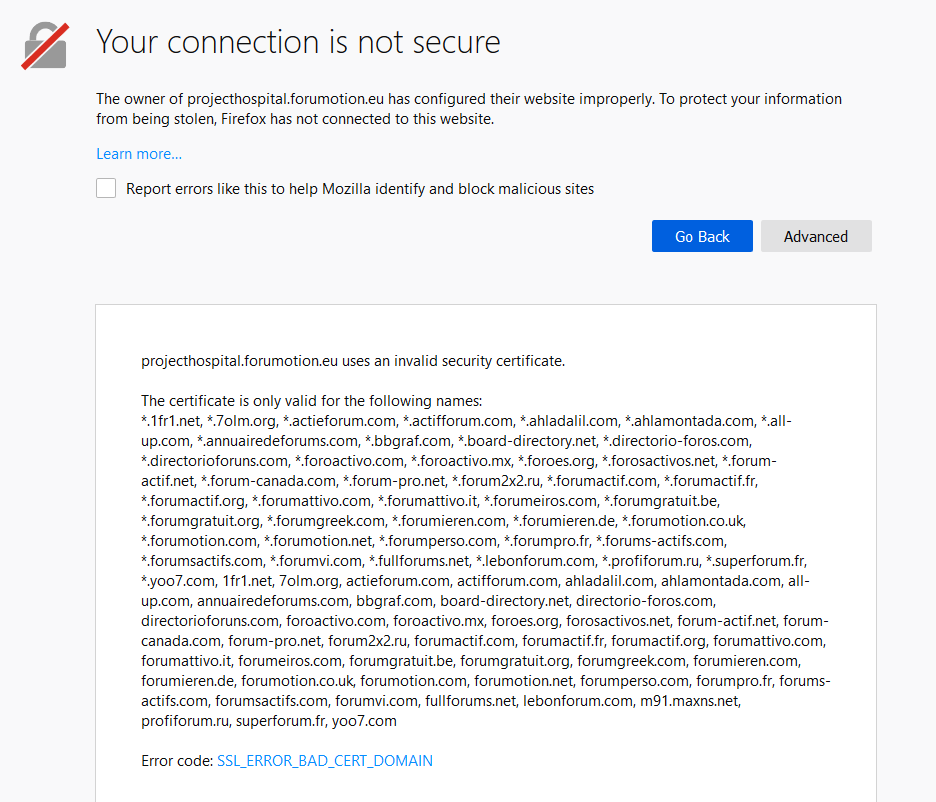Screen dimensions: 936x802
Task: Click the 'uses an invalid security certificate' sentence
Action: (x=353, y=361)
